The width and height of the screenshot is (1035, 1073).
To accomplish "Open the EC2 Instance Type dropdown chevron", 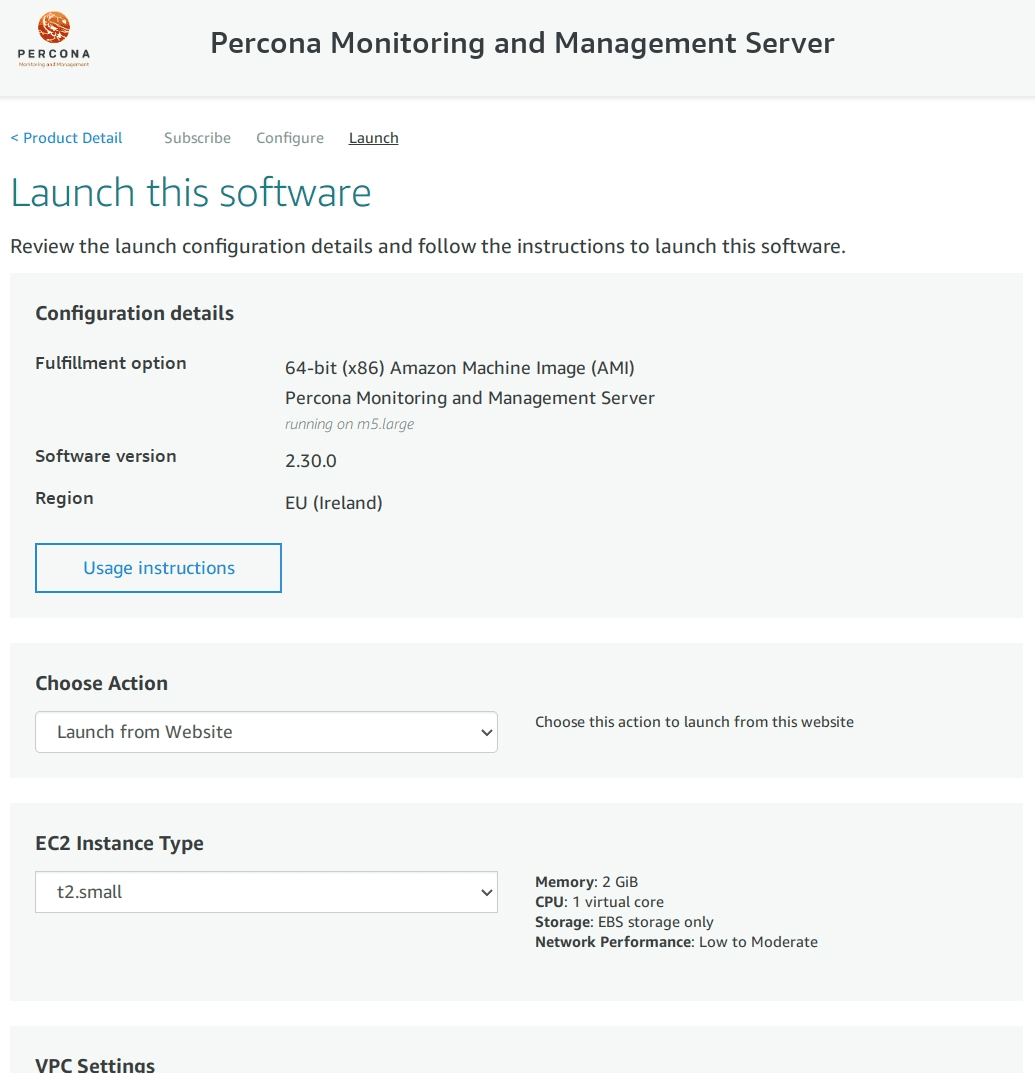I will pos(487,892).
